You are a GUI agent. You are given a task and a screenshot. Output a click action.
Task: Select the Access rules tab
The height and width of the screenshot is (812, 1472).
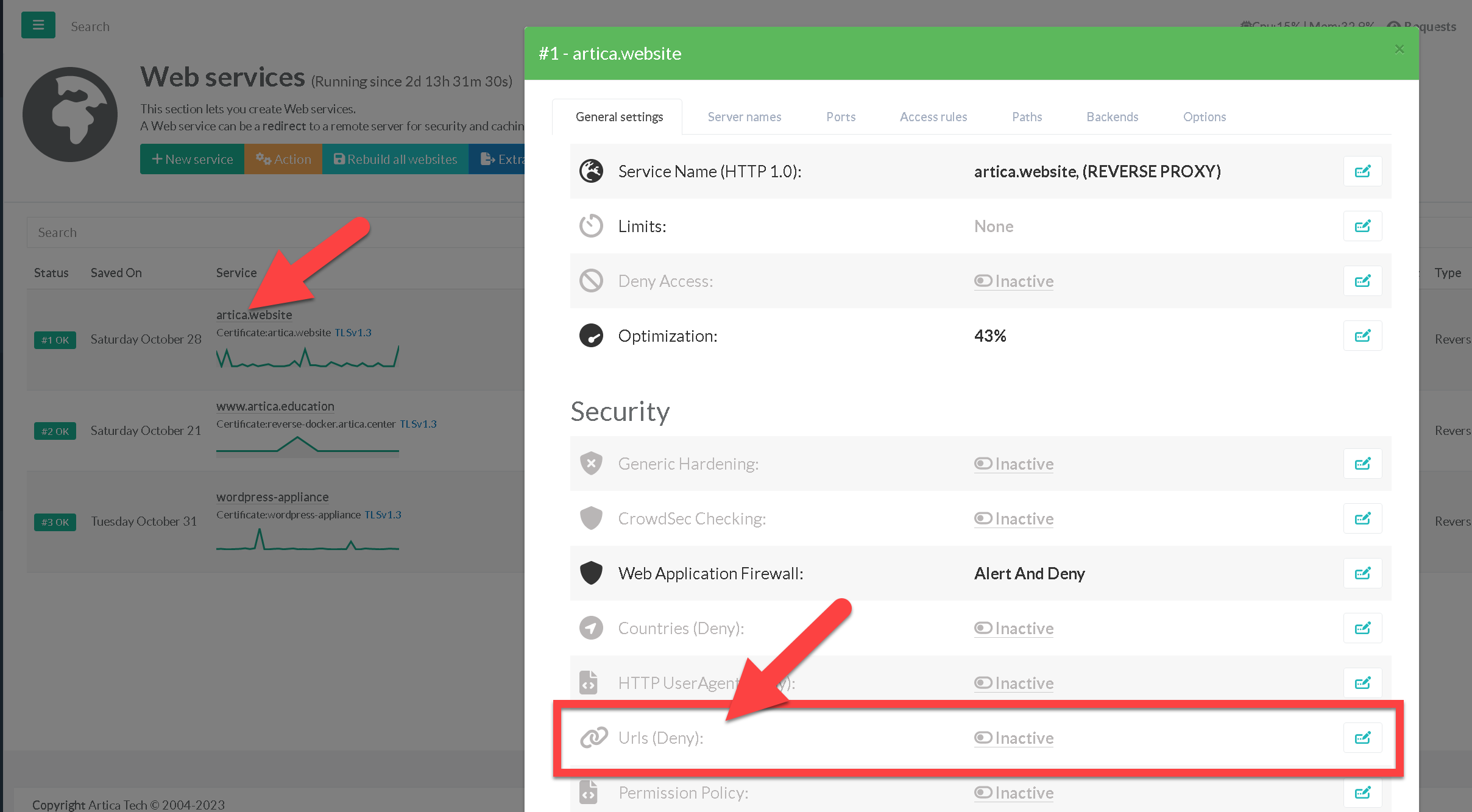point(933,116)
